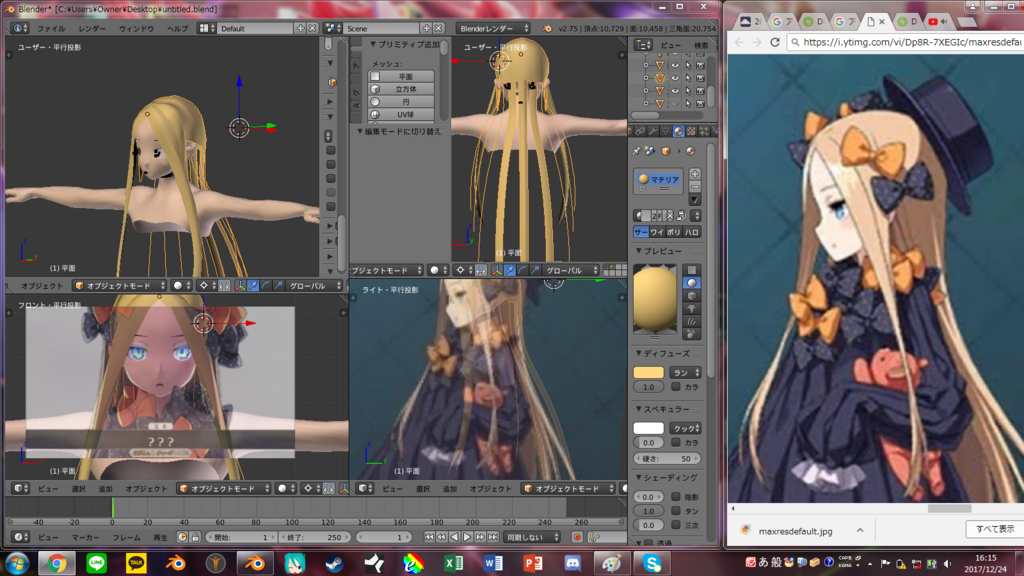Remove material slot with minus button
The image size is (1024, 576).
click(x=695, y=187)
